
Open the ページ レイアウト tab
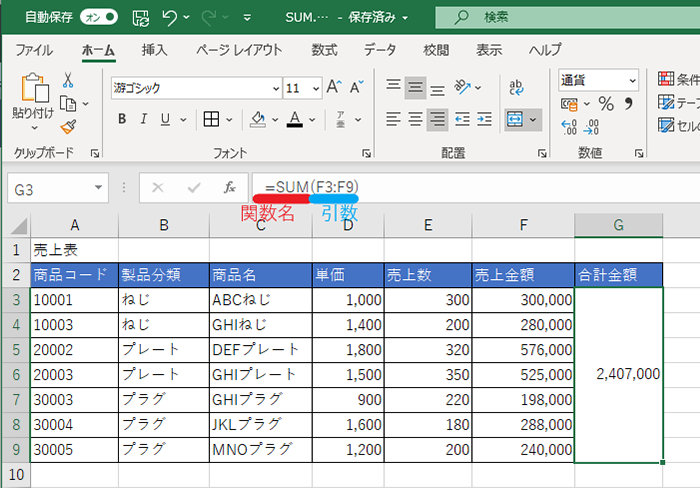pyautogui.click(x=239, y=50)
